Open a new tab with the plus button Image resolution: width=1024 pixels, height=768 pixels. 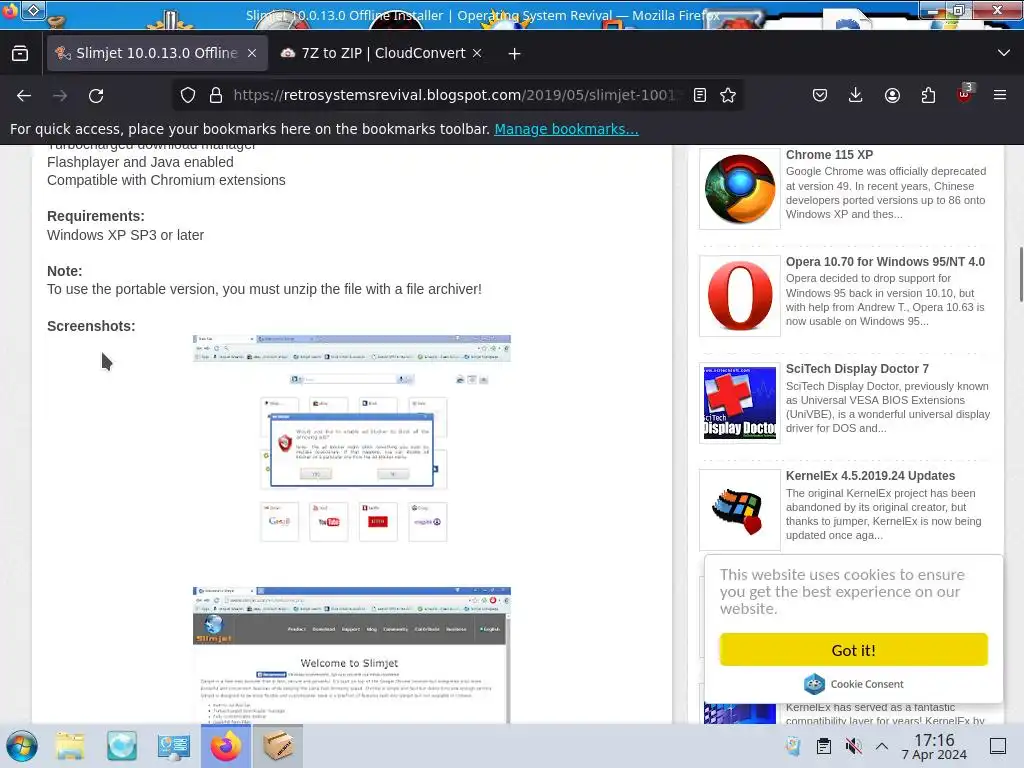tap(515, 54)
